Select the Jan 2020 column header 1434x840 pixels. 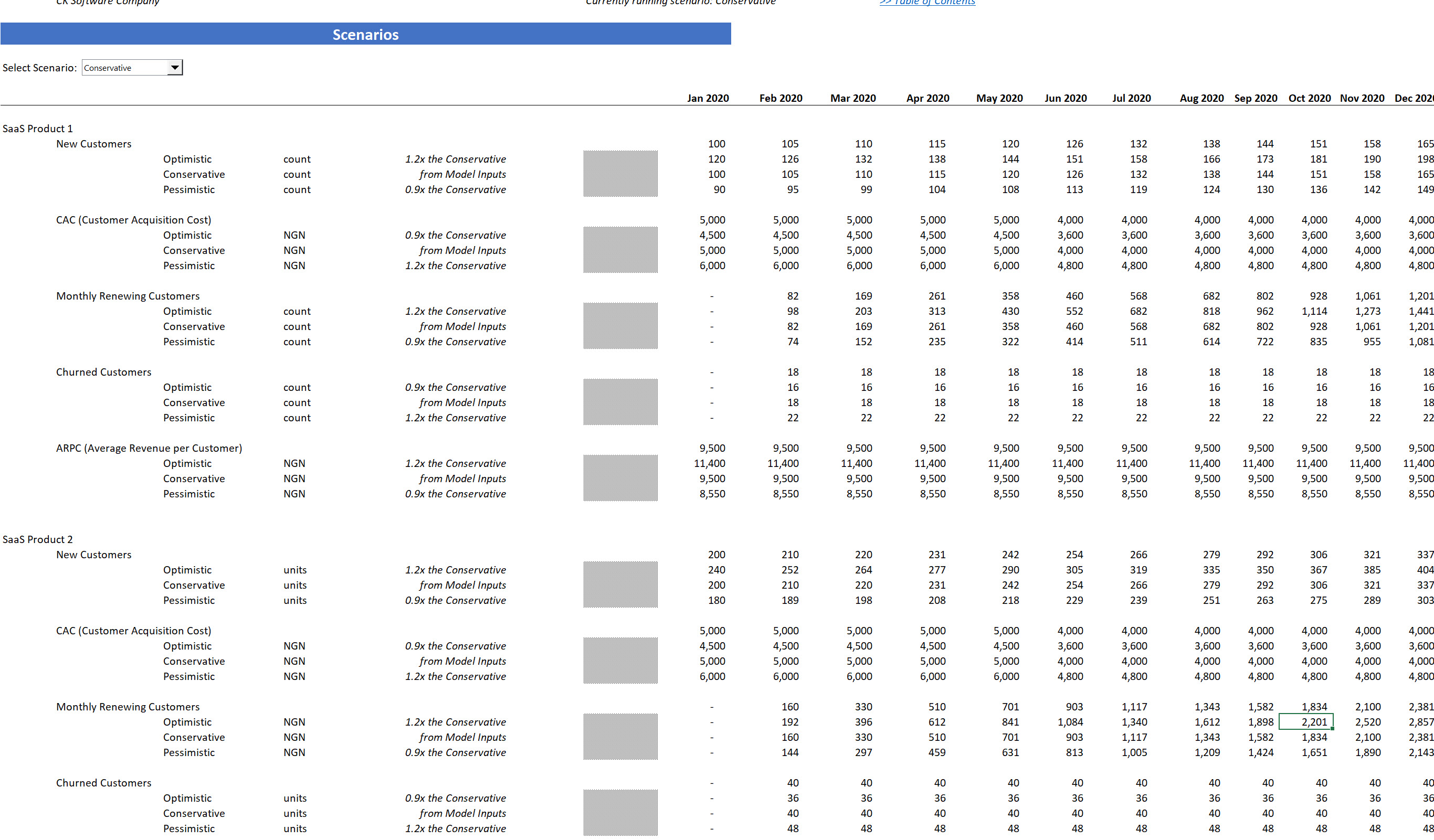tap(708, 98)
